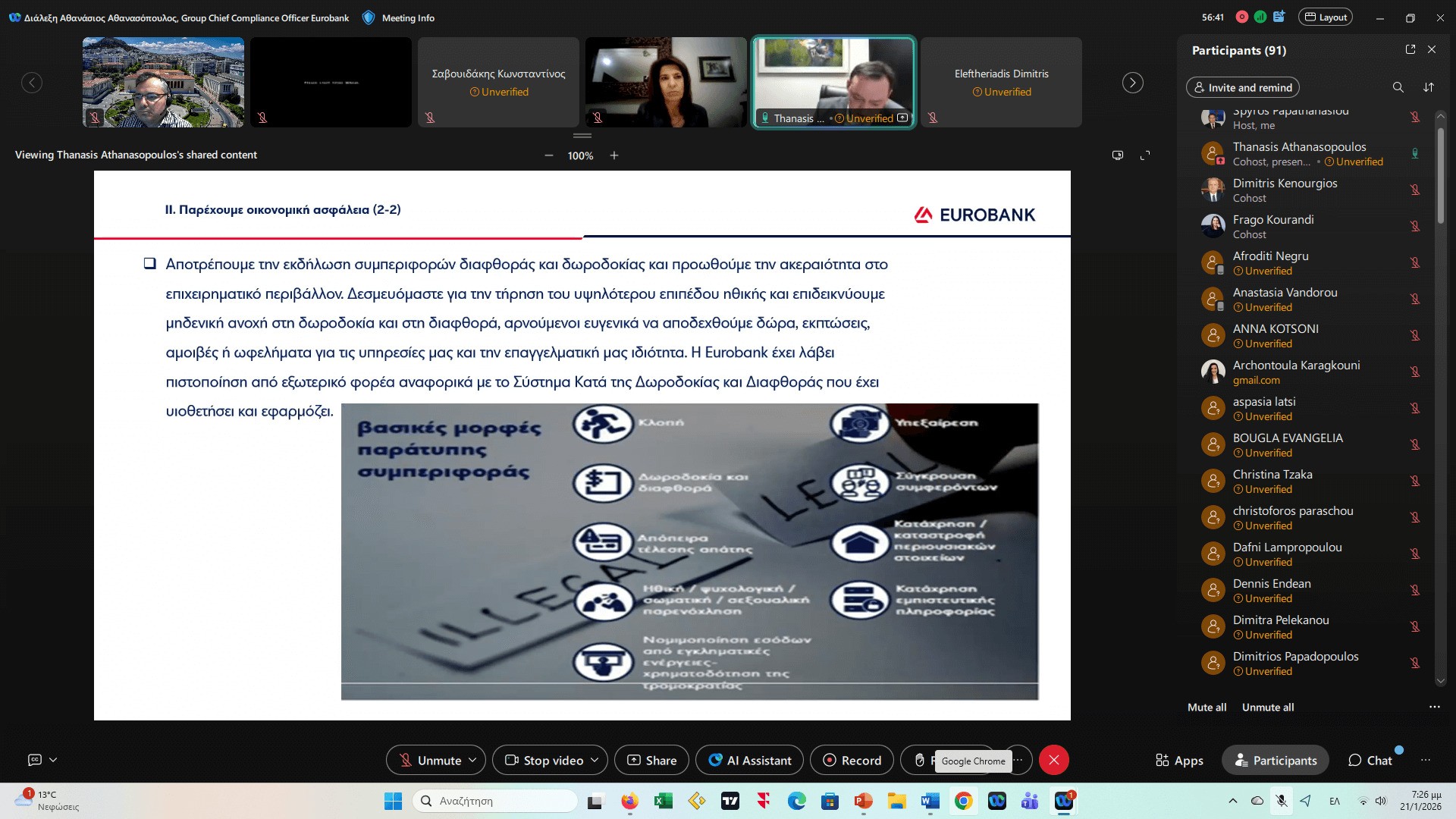Enter full screen for shared content
The width and height of the screenshot is (1456, 819).
pyautogui.click(x=1145, y=155)
